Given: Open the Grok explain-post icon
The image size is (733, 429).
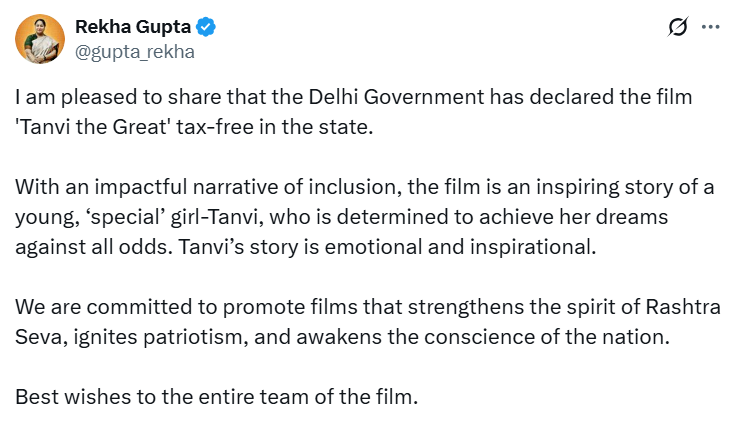Looking at the screenshot, I should 677,28.
